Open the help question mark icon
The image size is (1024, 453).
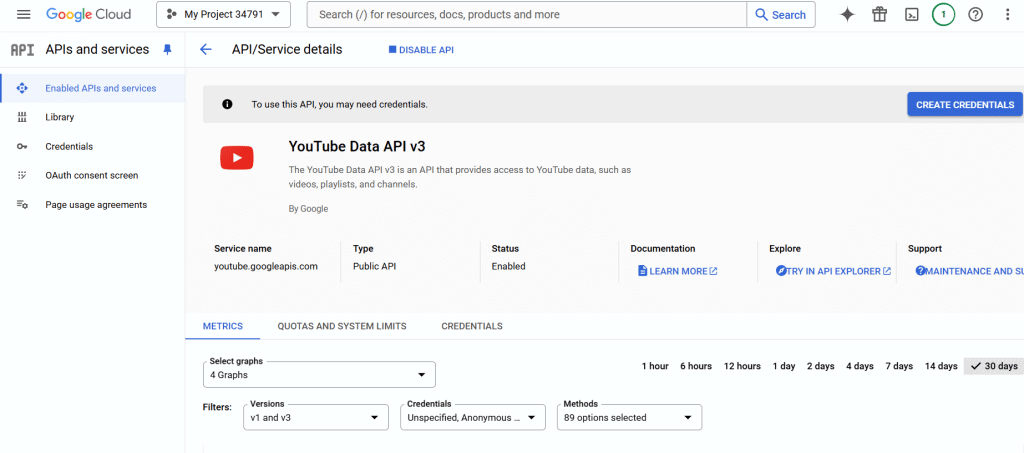(x=976, y=15)
